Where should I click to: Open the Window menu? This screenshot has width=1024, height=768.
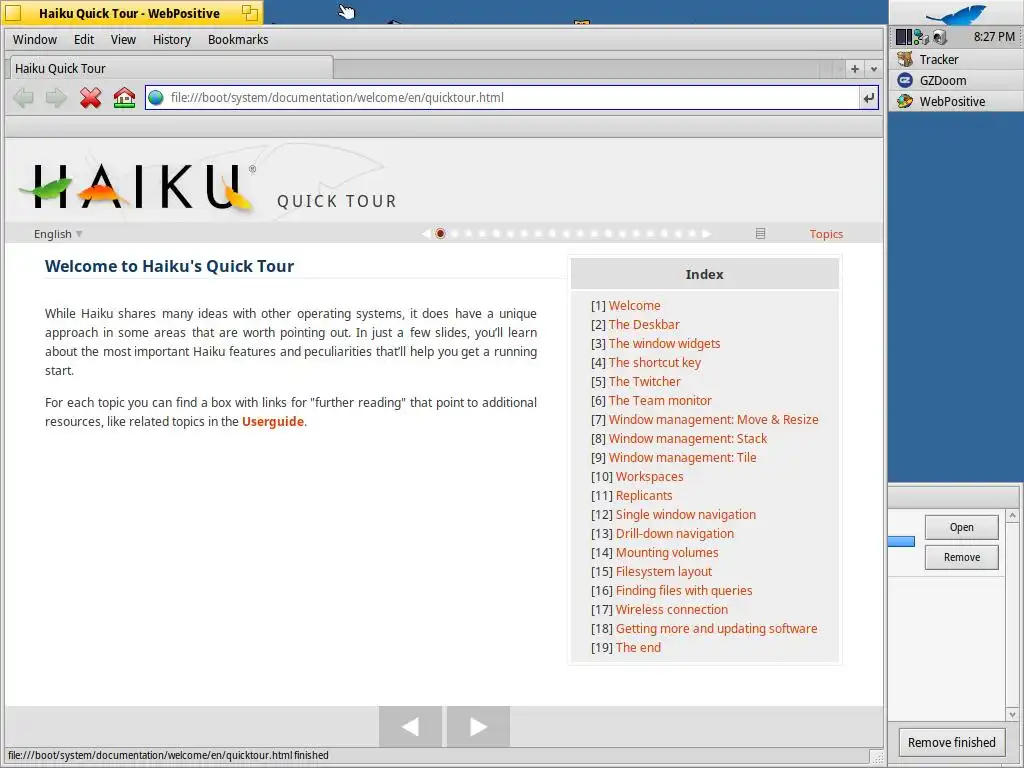coord(35,40)
